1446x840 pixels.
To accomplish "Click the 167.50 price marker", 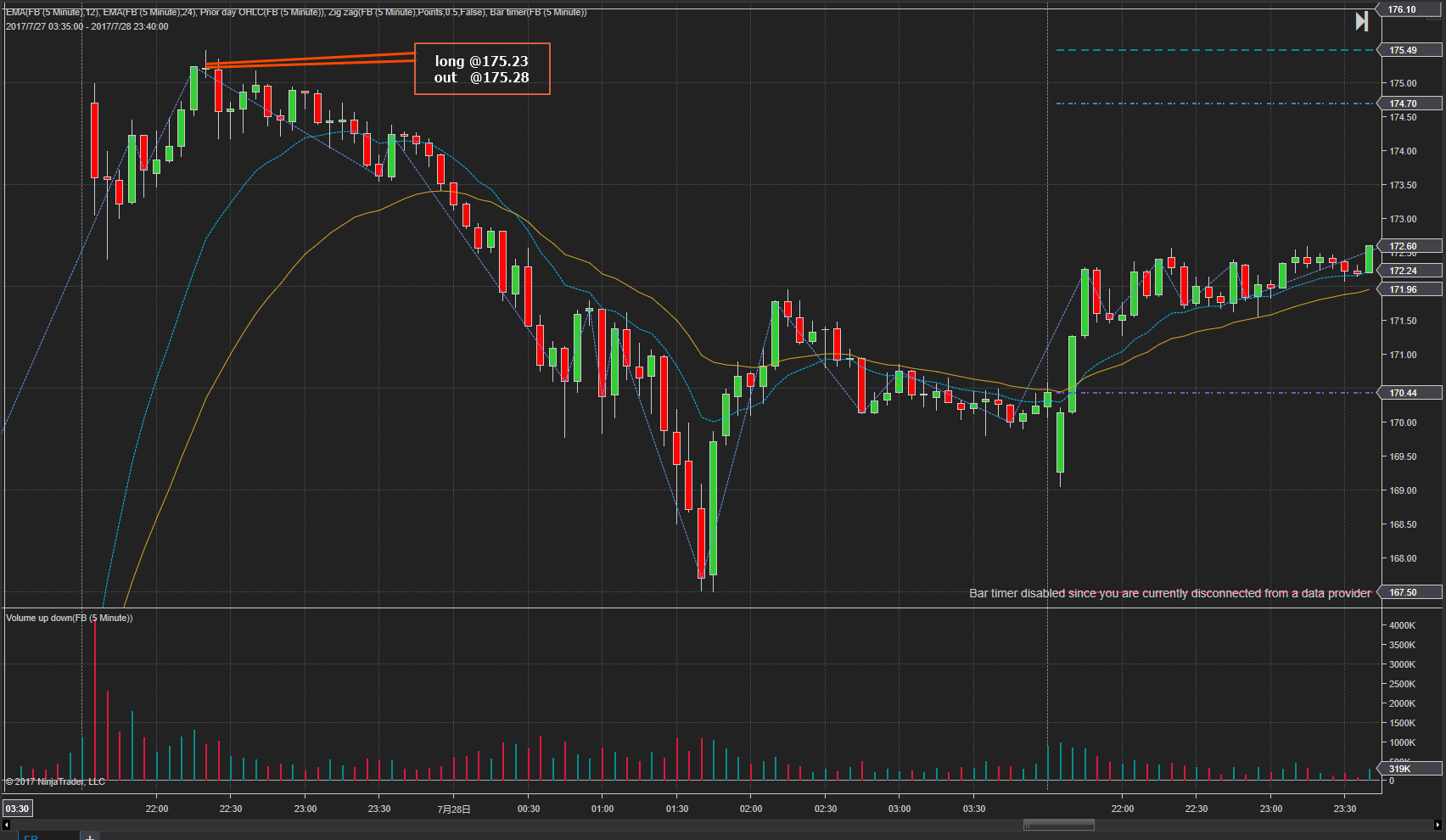I will point(1410,592).
